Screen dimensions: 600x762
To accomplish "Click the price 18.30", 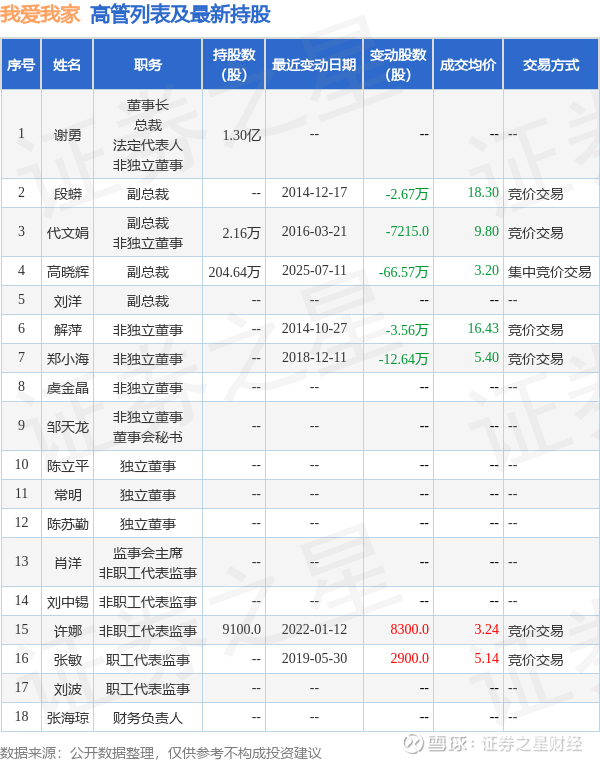I will 483,192.
